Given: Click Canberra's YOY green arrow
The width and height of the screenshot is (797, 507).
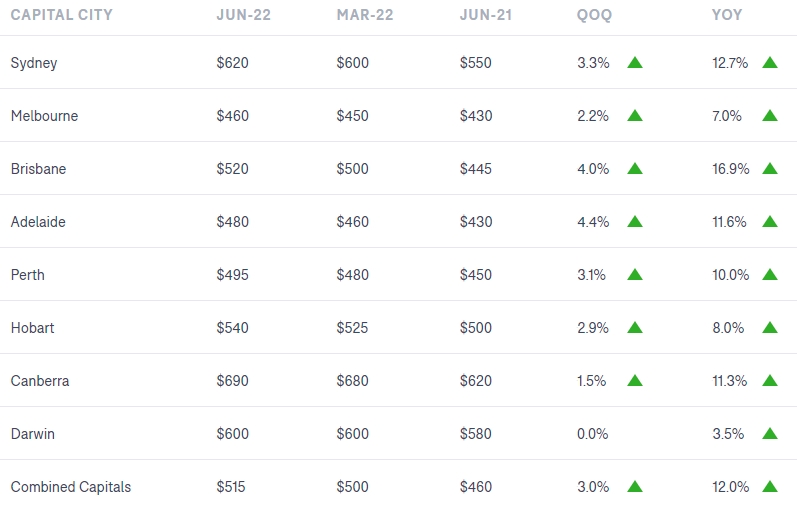Looking at the screenshot, I should click(x=770, y=380).
